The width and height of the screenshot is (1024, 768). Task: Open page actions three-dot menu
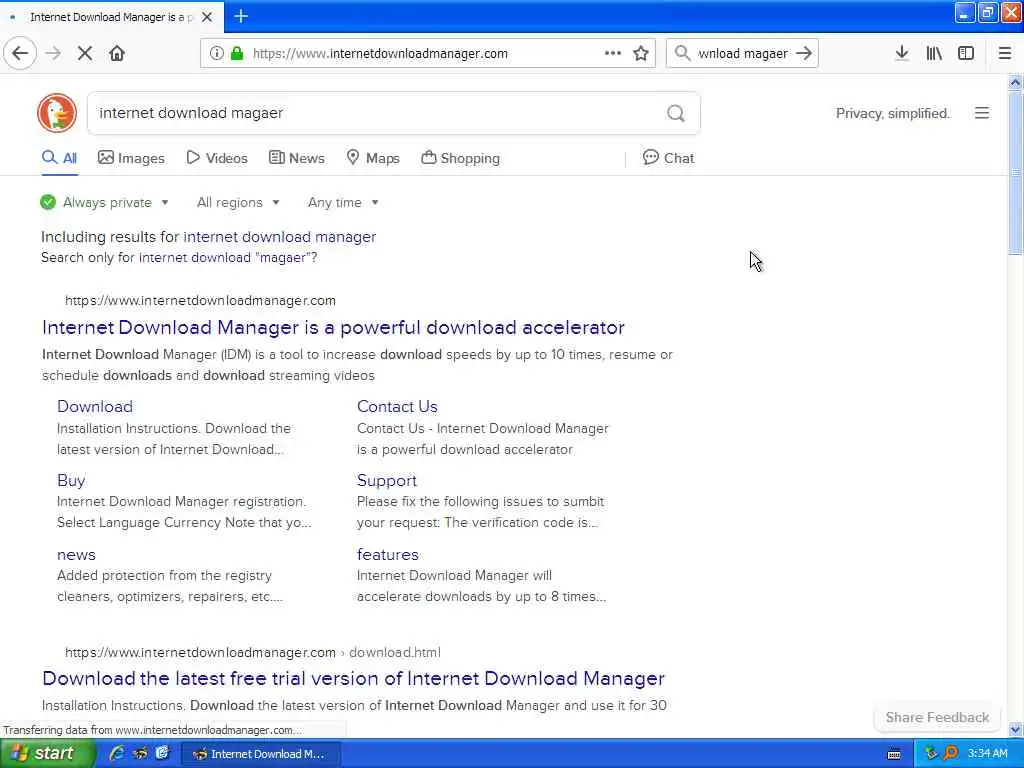613,54
